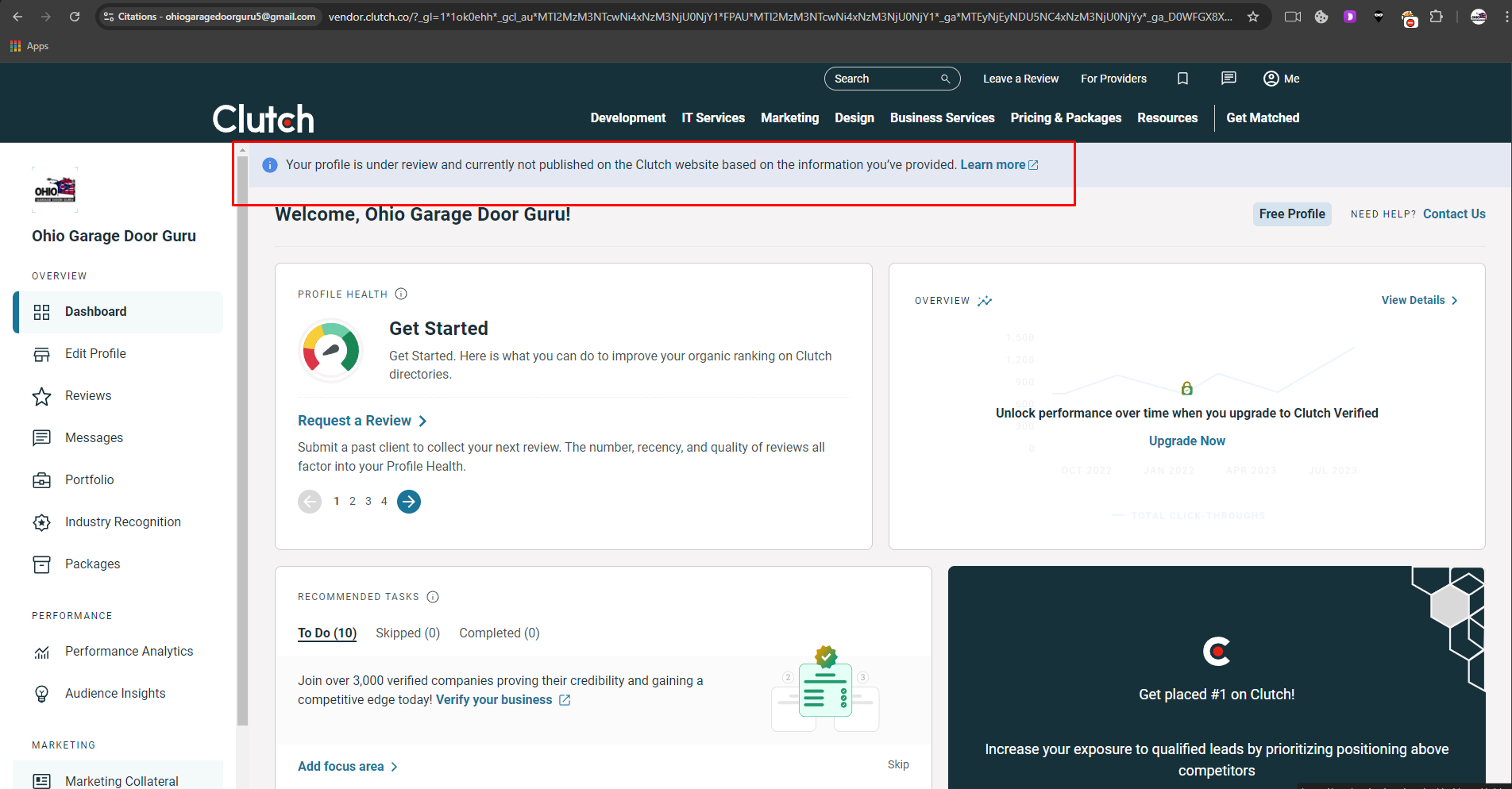Screen dimensions: 1512x789
Task: Click Get Matched in navigation
Action: tap(1263, 117)
